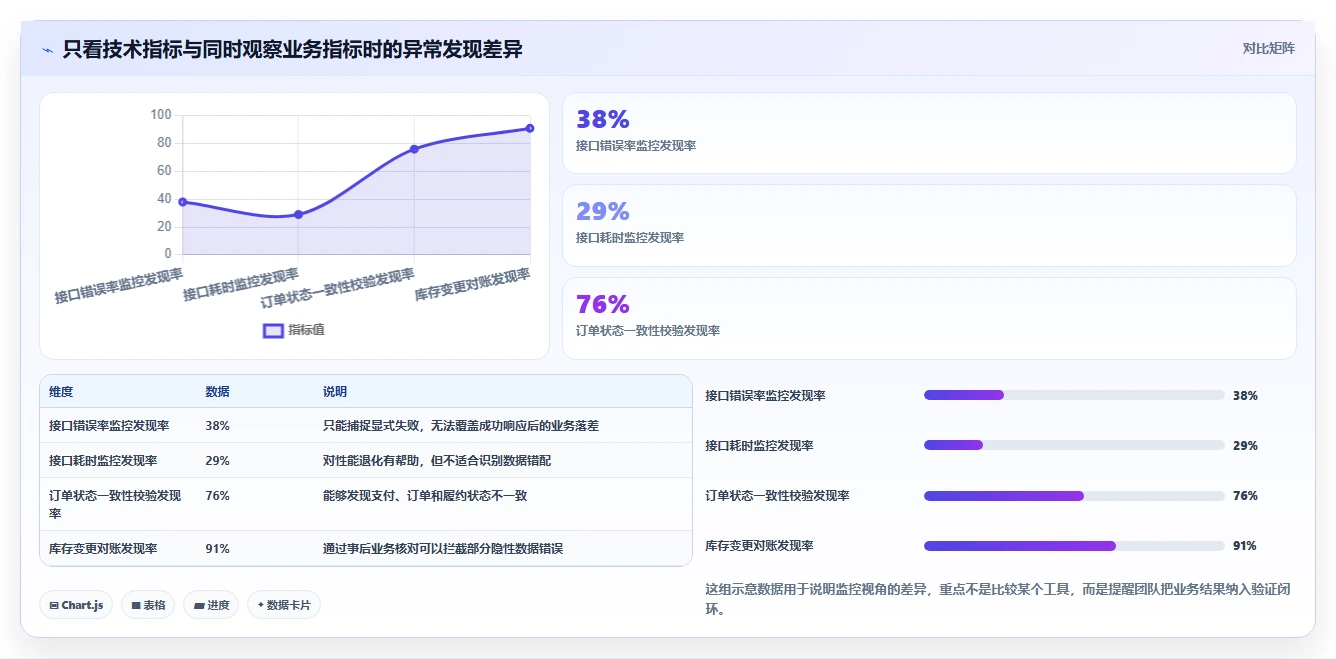Click the icon inside the 表格 chip
Image resolution: width=1336 pixels, height=659 pixels.
pos(135,606)
